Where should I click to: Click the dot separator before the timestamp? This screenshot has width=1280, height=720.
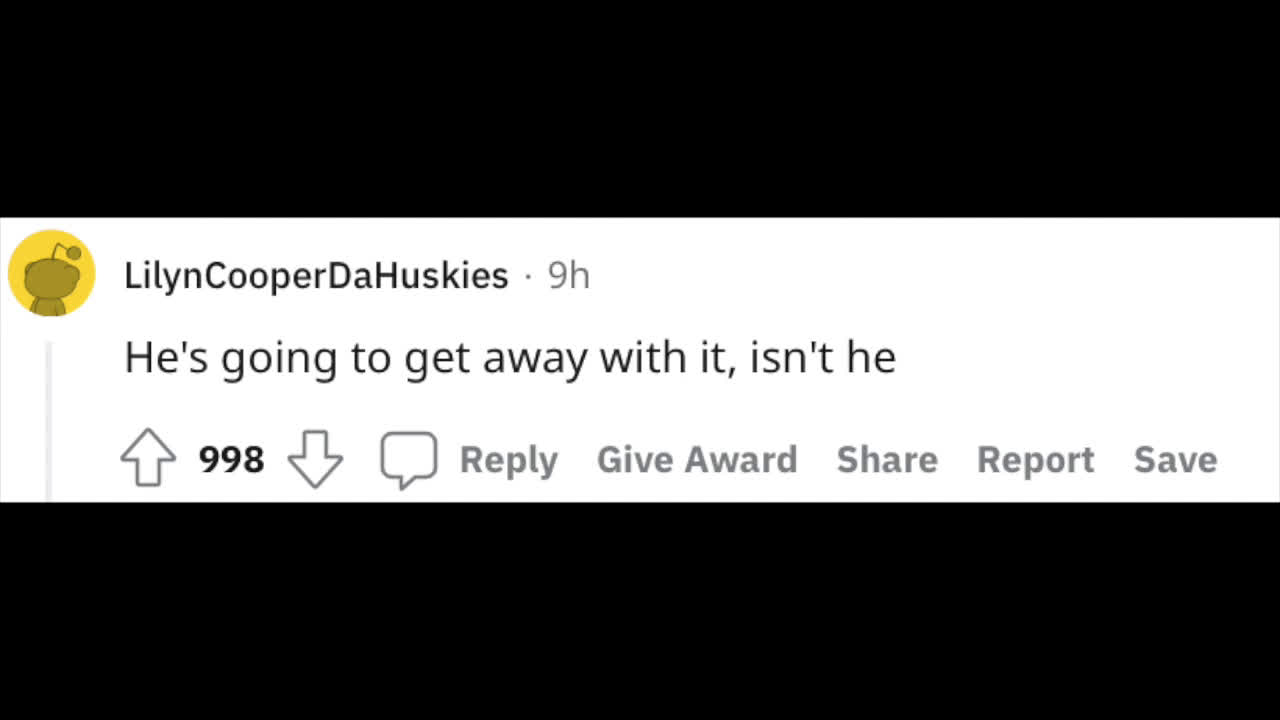(x=528, y=276)
